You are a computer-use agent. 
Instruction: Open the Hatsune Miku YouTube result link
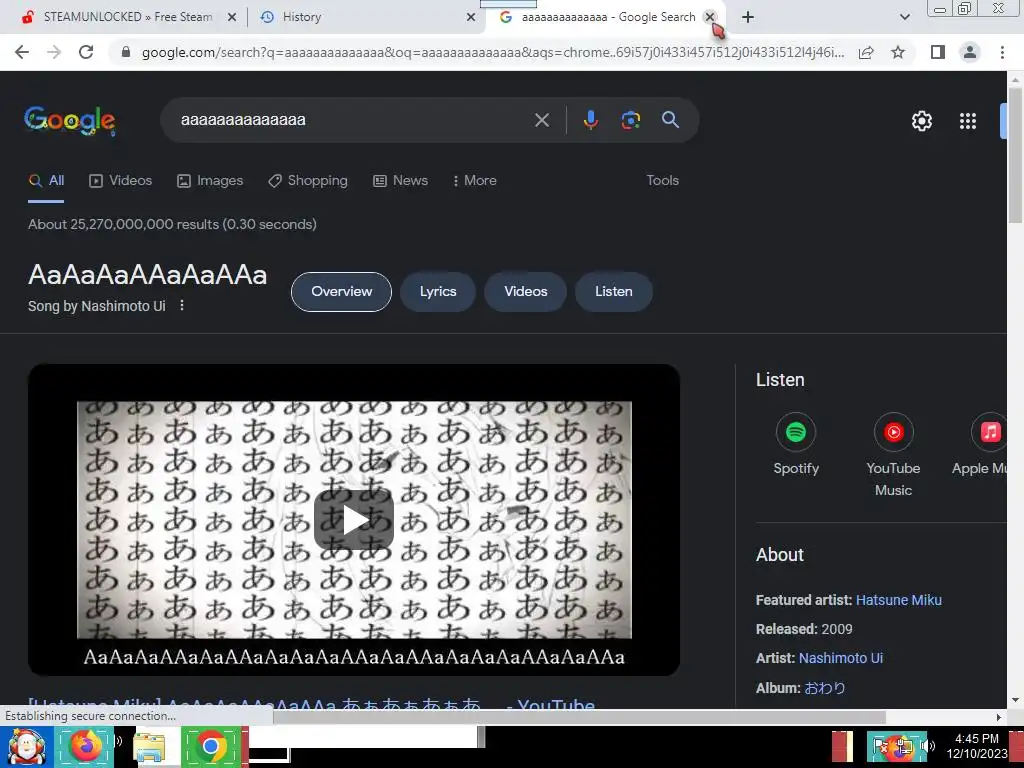(312, 704)
